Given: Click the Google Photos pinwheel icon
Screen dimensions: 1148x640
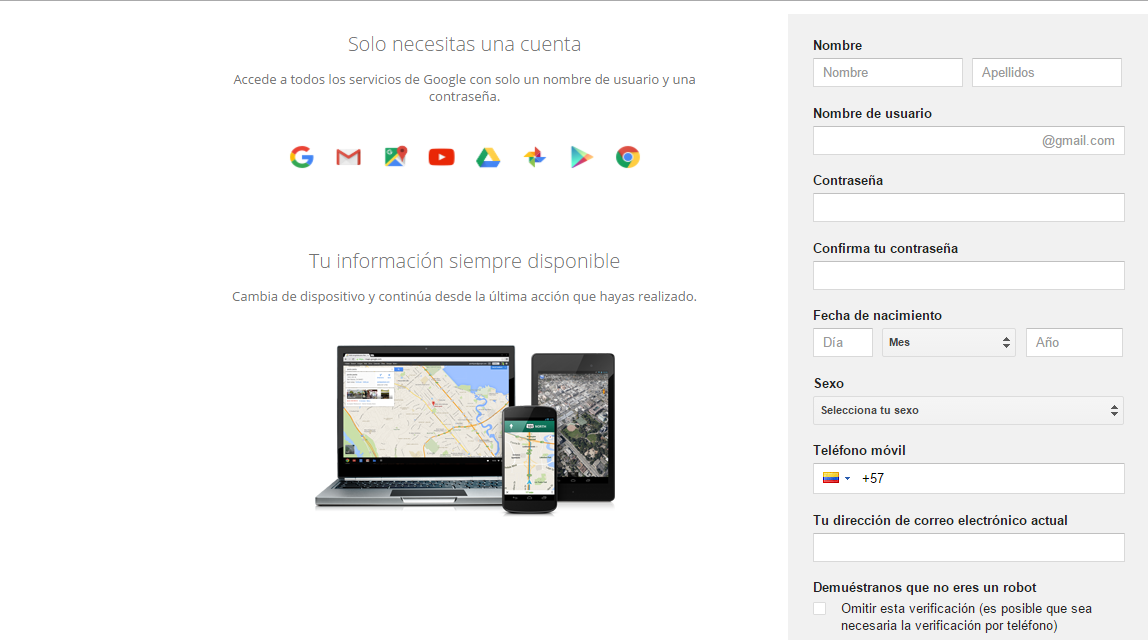Looking at the screenshot, I should tap(534, 157).
